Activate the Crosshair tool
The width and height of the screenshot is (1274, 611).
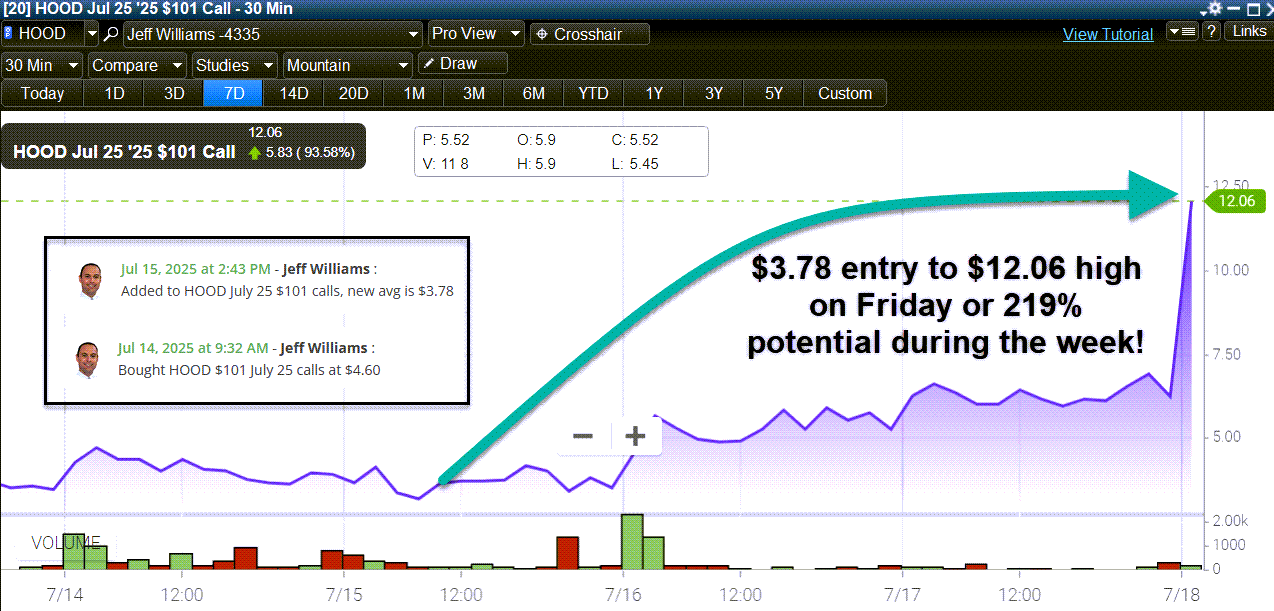pyautogui.click(x=590, y=34)
